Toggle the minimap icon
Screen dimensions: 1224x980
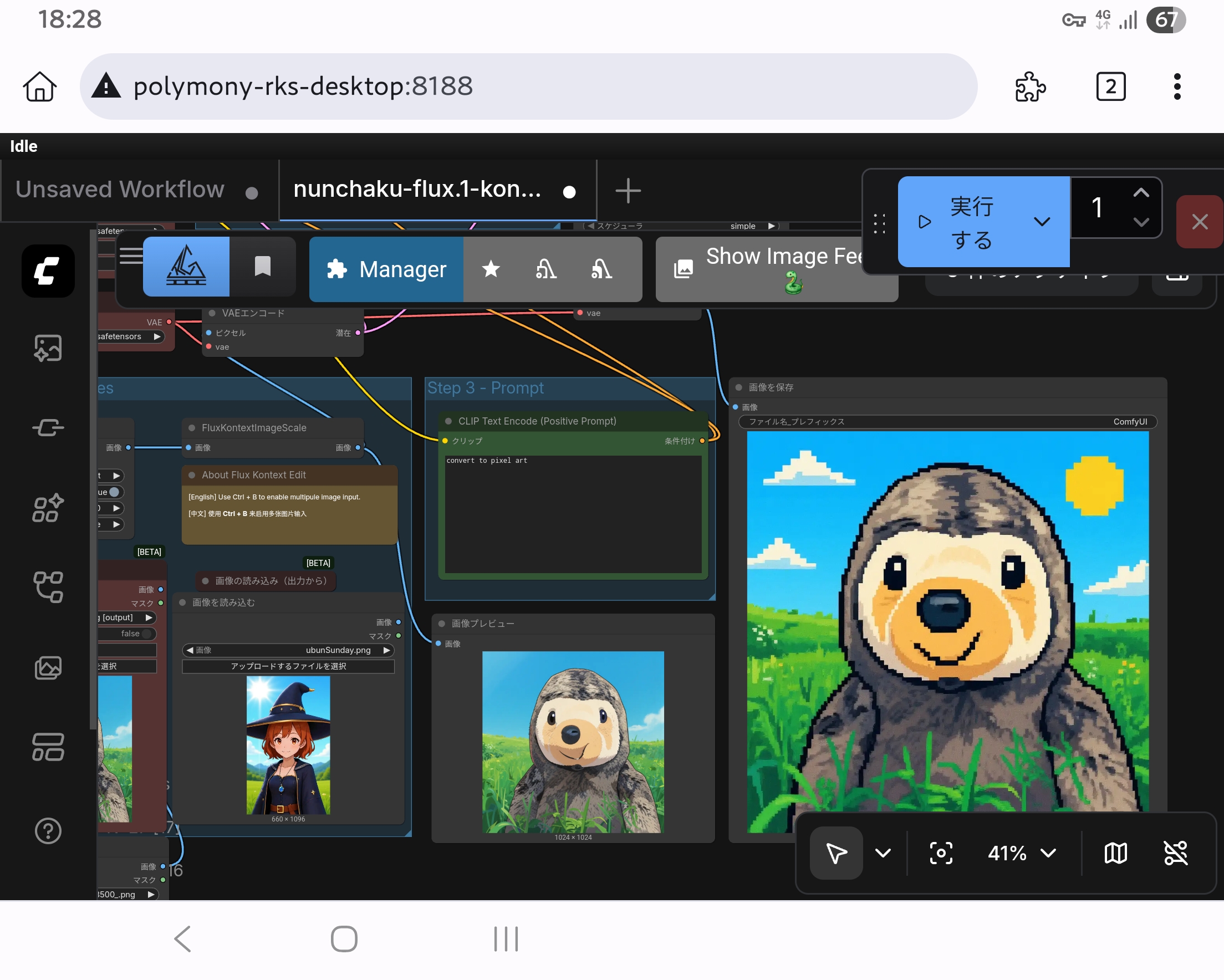click(1115, 853)
